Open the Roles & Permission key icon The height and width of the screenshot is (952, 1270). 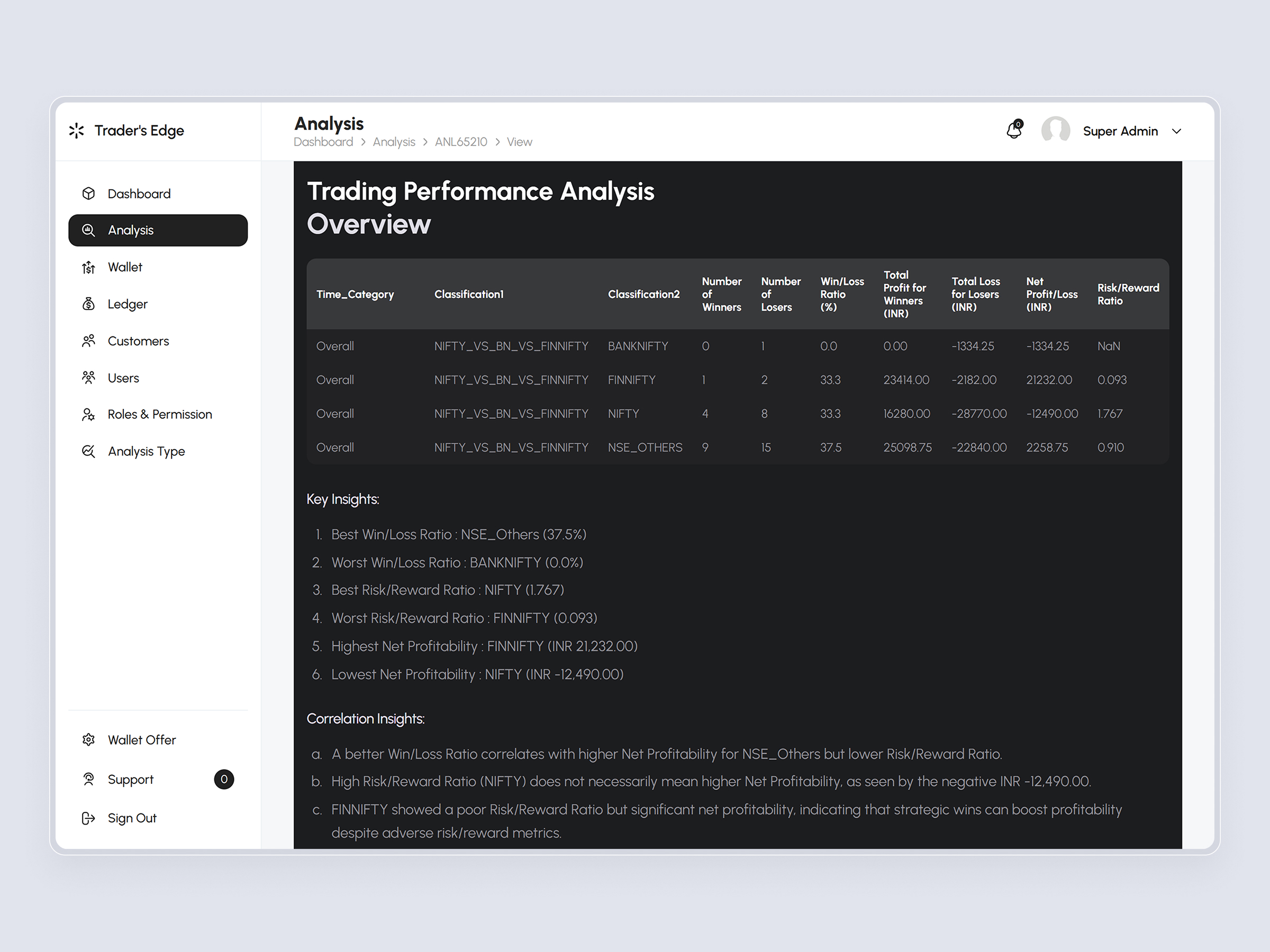click(89, 414)
